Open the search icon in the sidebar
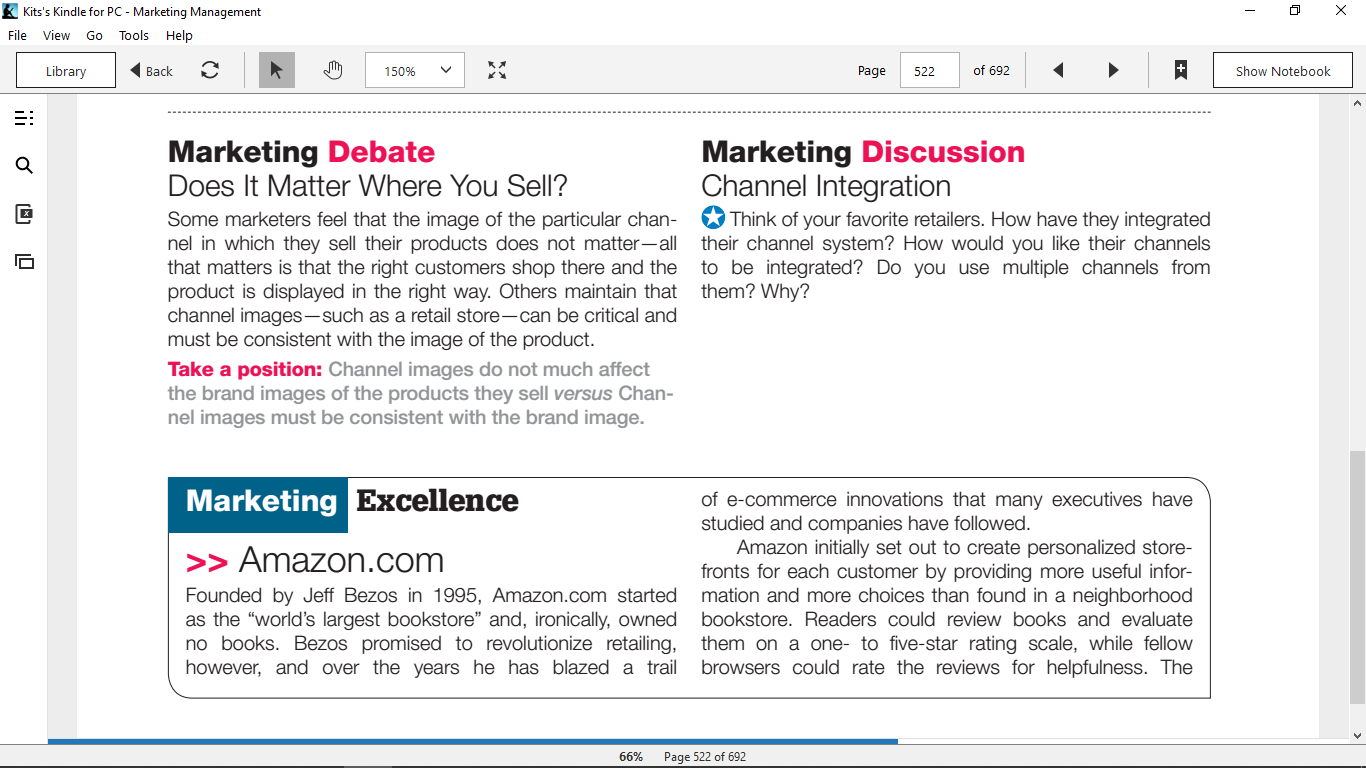 tap(24, 166)
